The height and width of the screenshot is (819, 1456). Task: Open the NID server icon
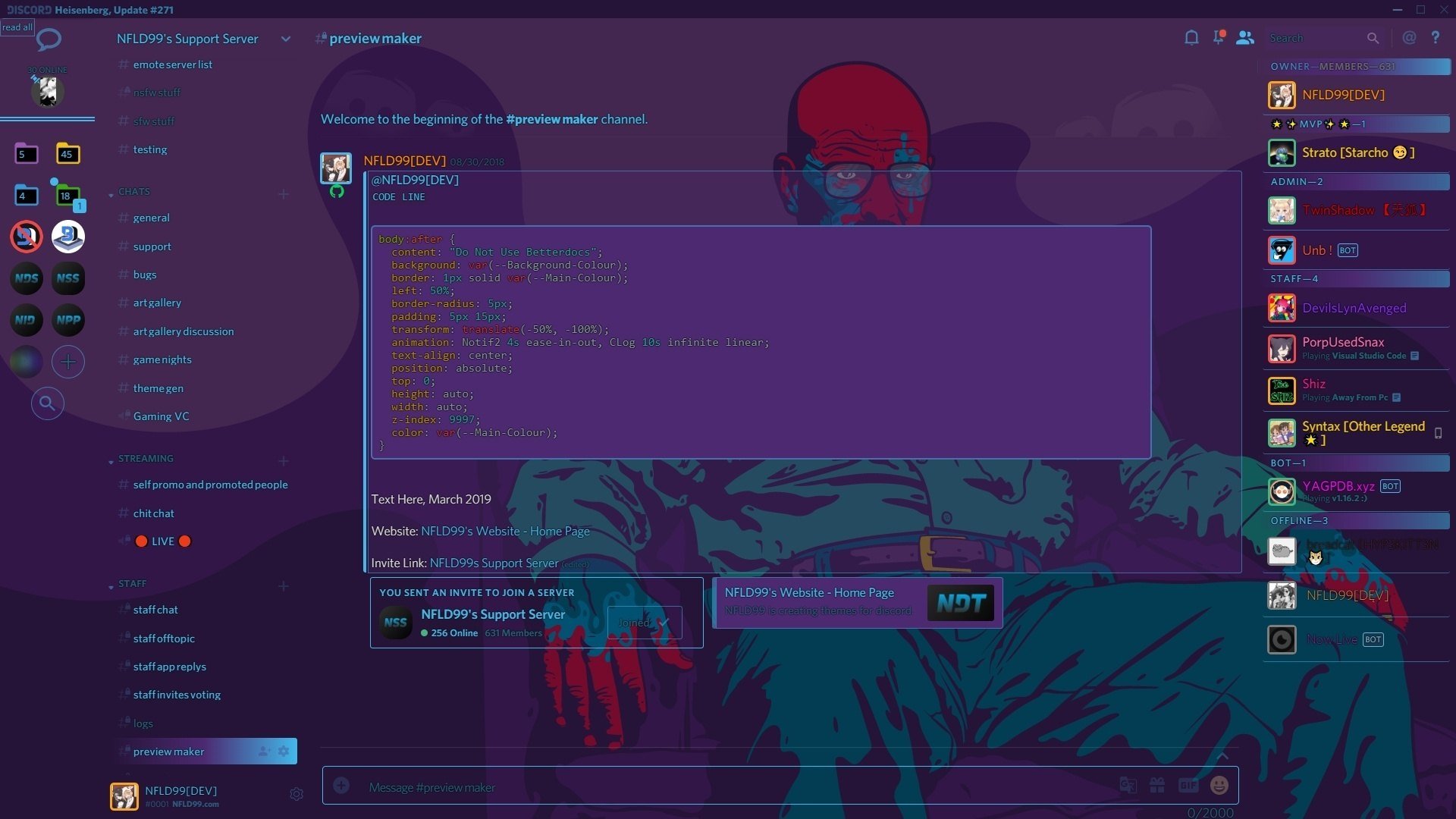tap(26, 320)
